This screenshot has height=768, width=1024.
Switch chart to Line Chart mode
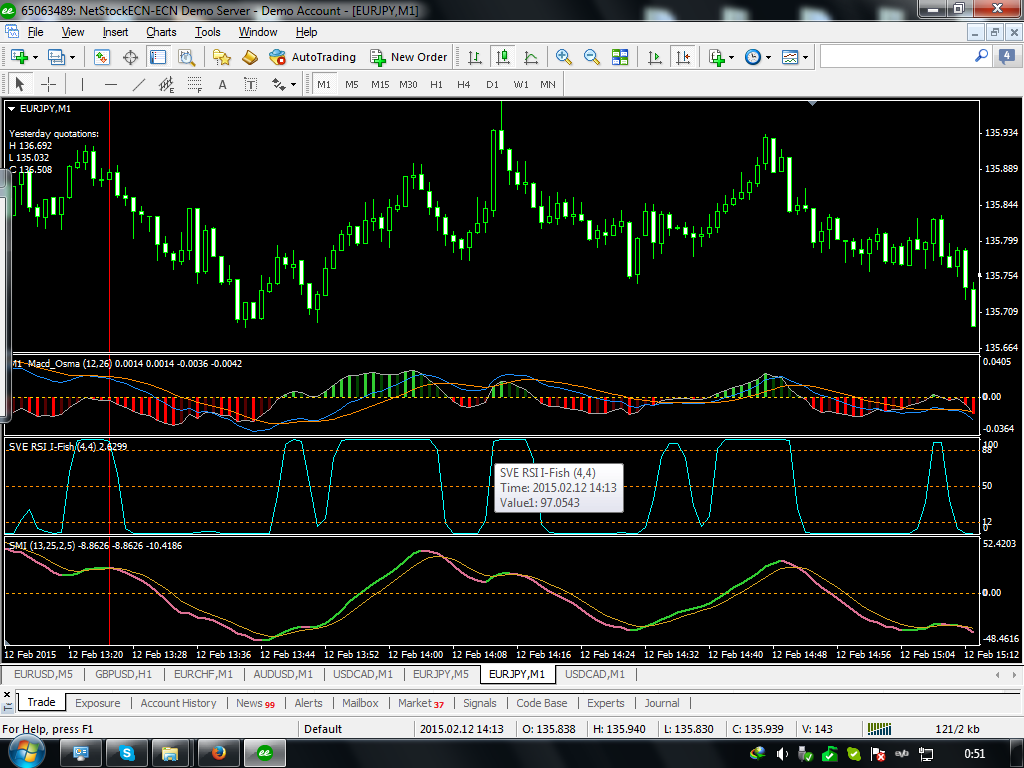click(x=531, y=57)
